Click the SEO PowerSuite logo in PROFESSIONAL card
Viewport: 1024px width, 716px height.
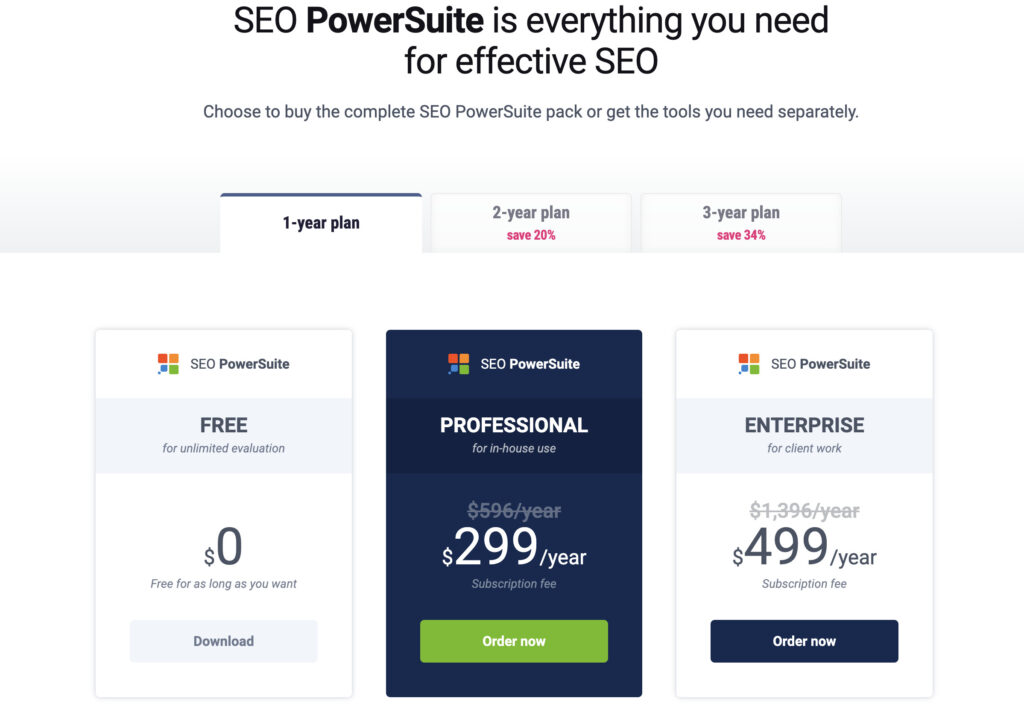513,363
